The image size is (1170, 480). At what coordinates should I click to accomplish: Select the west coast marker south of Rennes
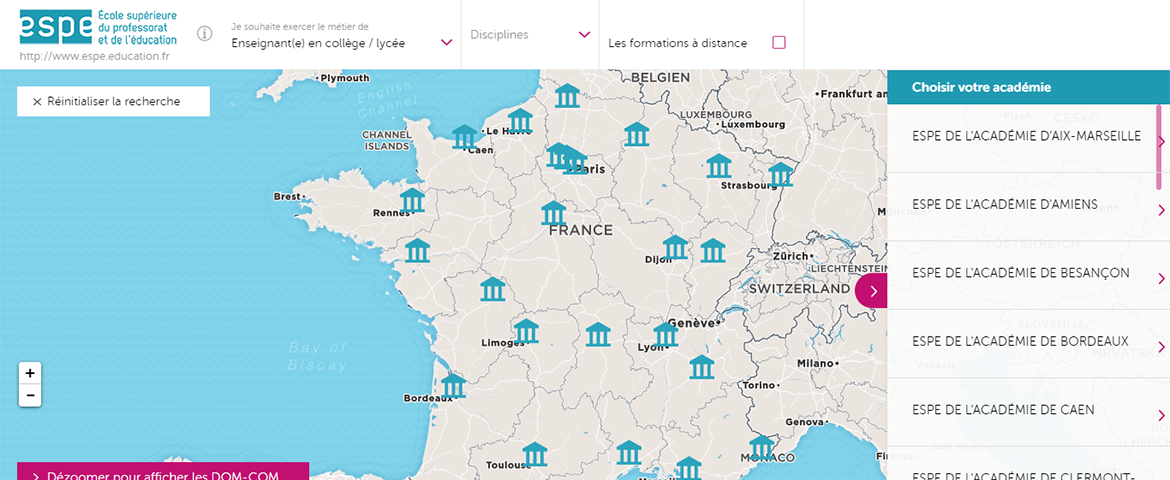[416, 250]
